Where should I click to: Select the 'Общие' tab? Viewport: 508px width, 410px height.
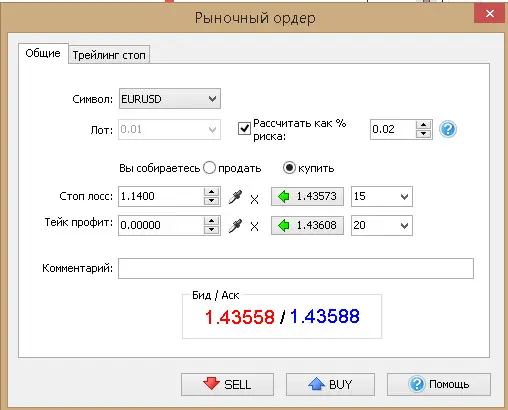click(x=43, y=53)
